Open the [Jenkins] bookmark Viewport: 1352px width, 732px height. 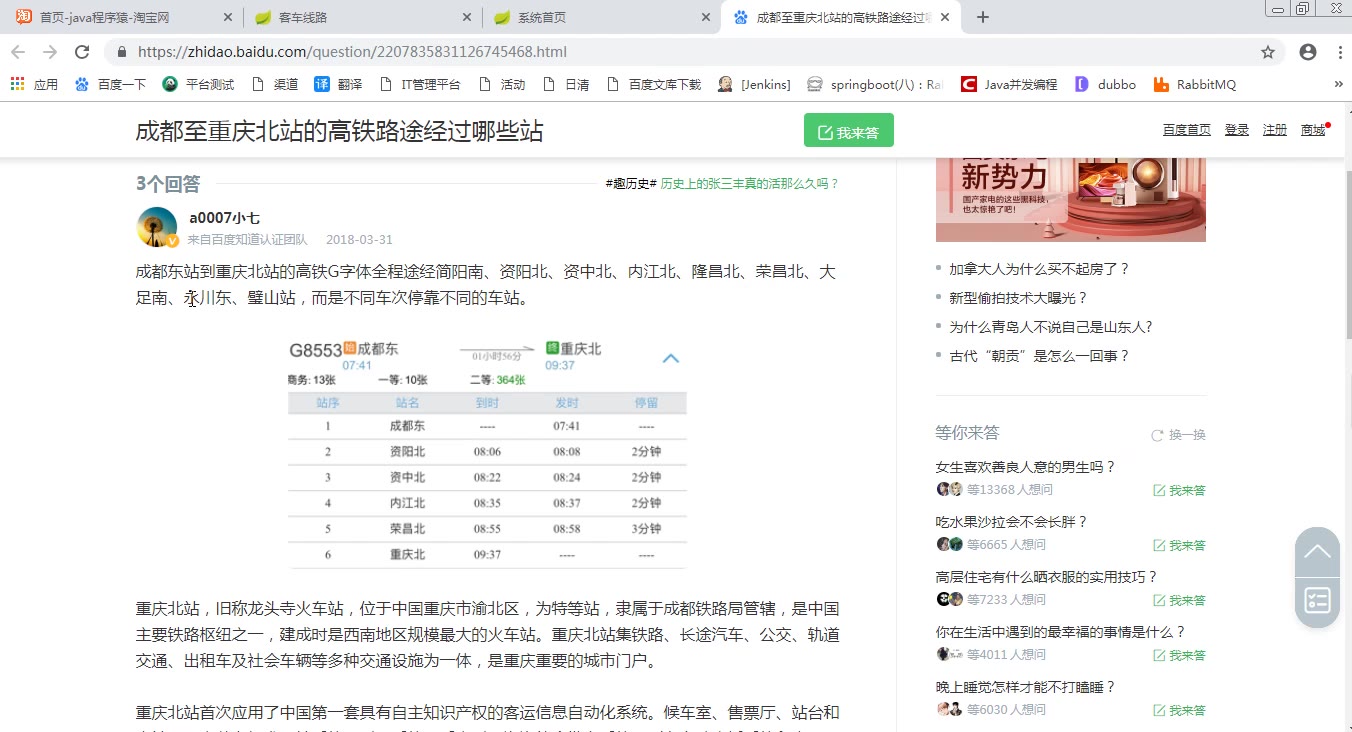click(754, 85)
